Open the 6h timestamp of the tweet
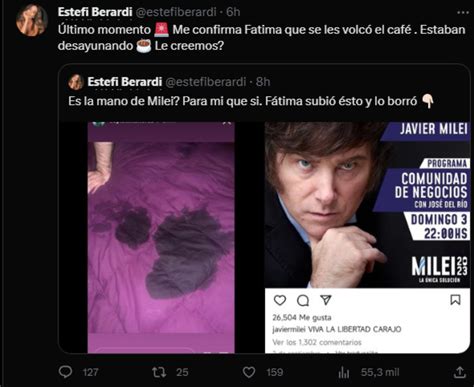The height and width of the screenshot is (387, 474). (x=233, y=12)
